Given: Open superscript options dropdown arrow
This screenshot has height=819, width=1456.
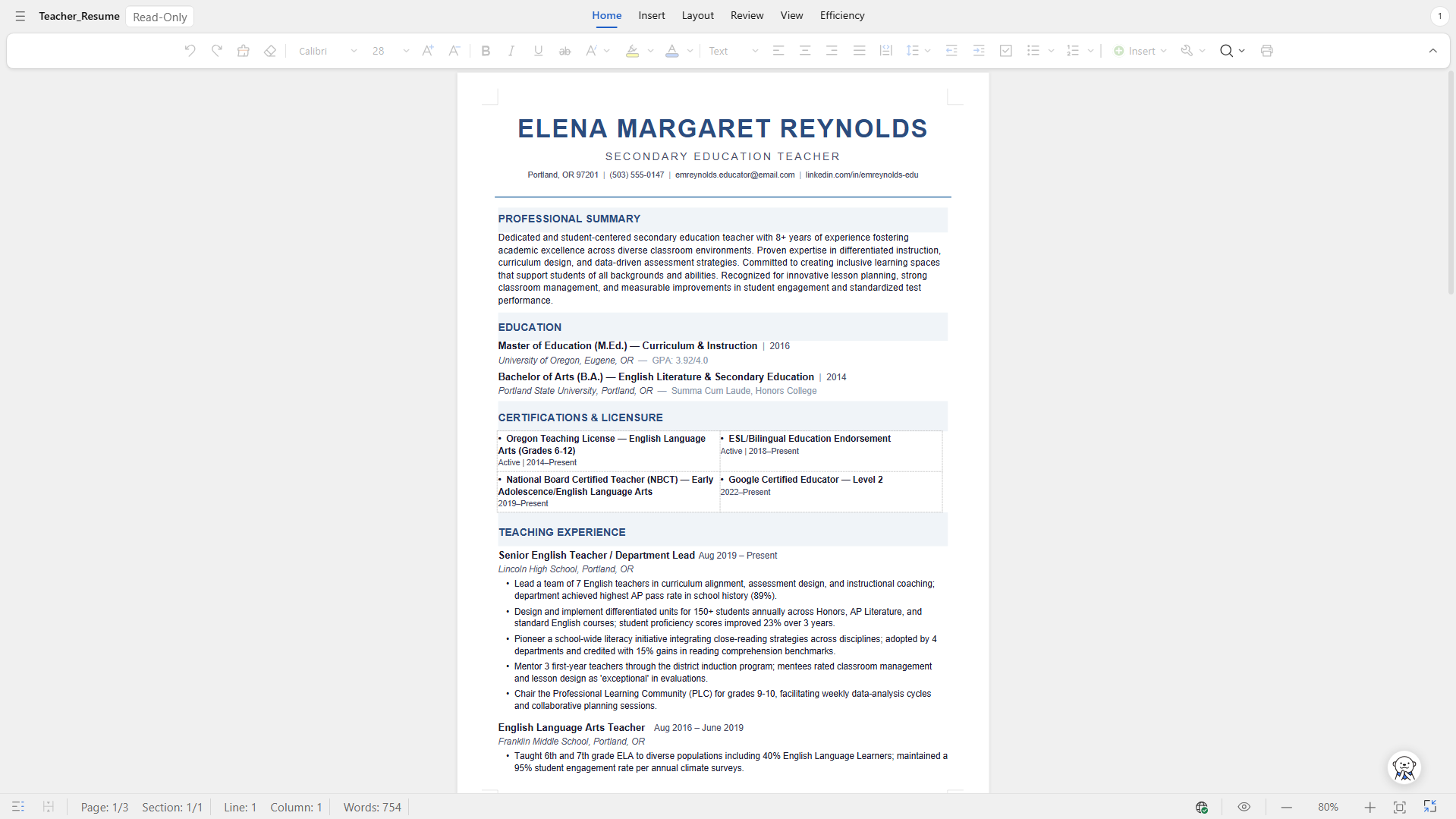Looking at the screenshot, I should point(607,51).
